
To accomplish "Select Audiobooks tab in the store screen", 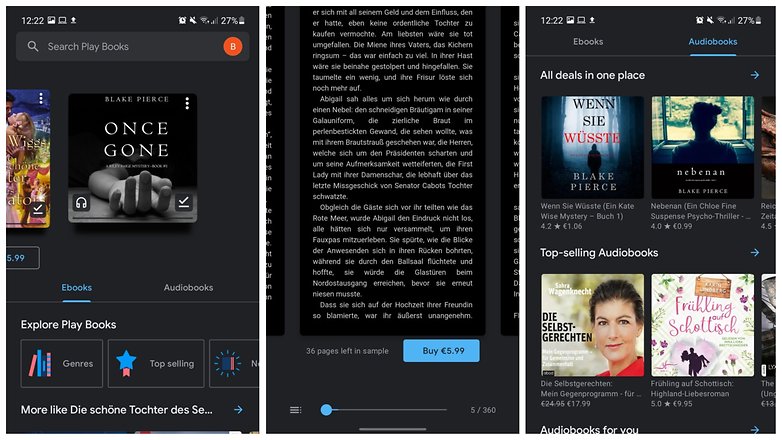I will tap(713, 42).
